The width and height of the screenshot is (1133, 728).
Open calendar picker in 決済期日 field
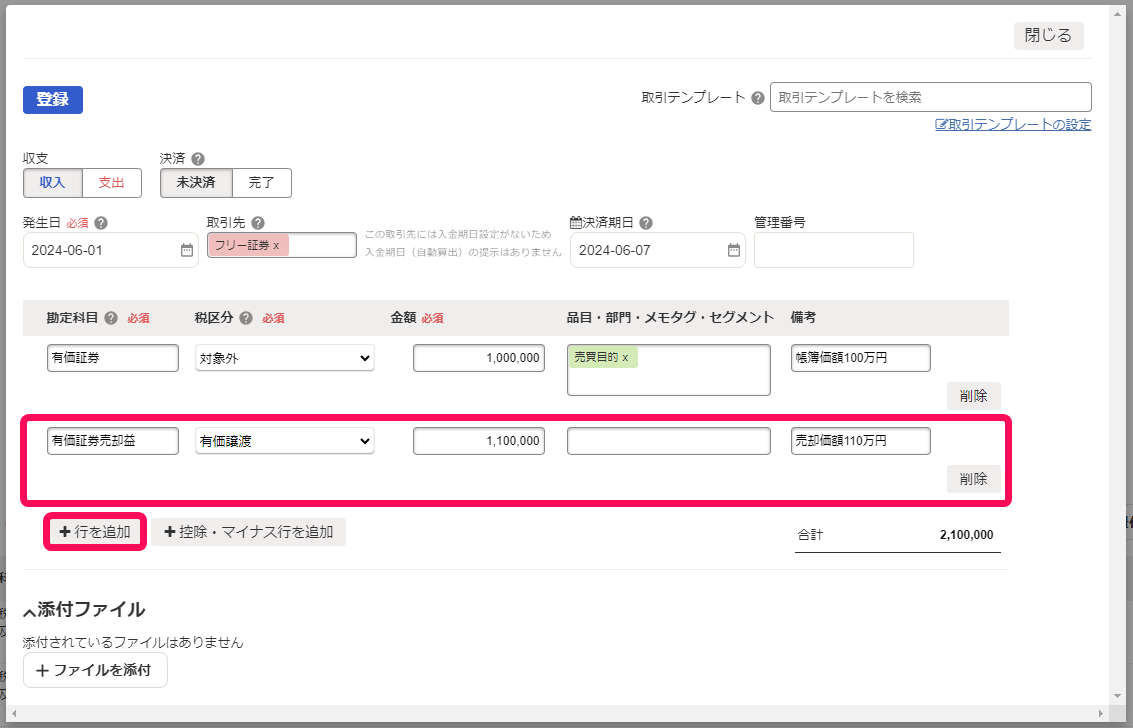(733, 251)
